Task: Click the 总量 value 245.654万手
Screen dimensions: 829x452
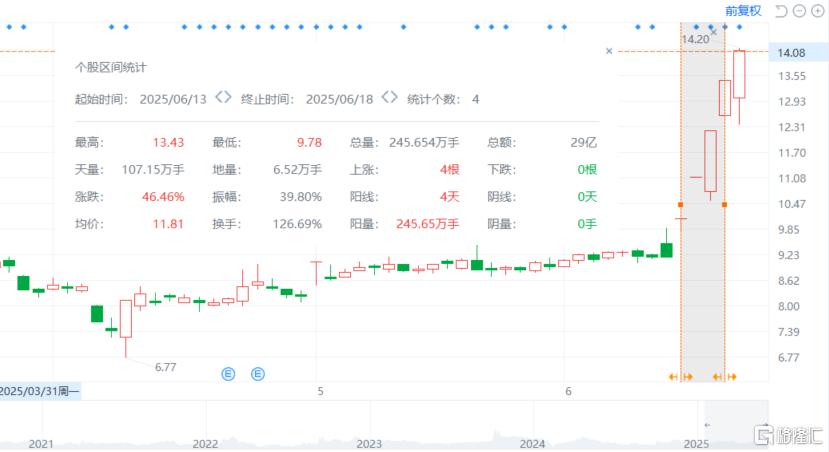Action: point(424,143)
